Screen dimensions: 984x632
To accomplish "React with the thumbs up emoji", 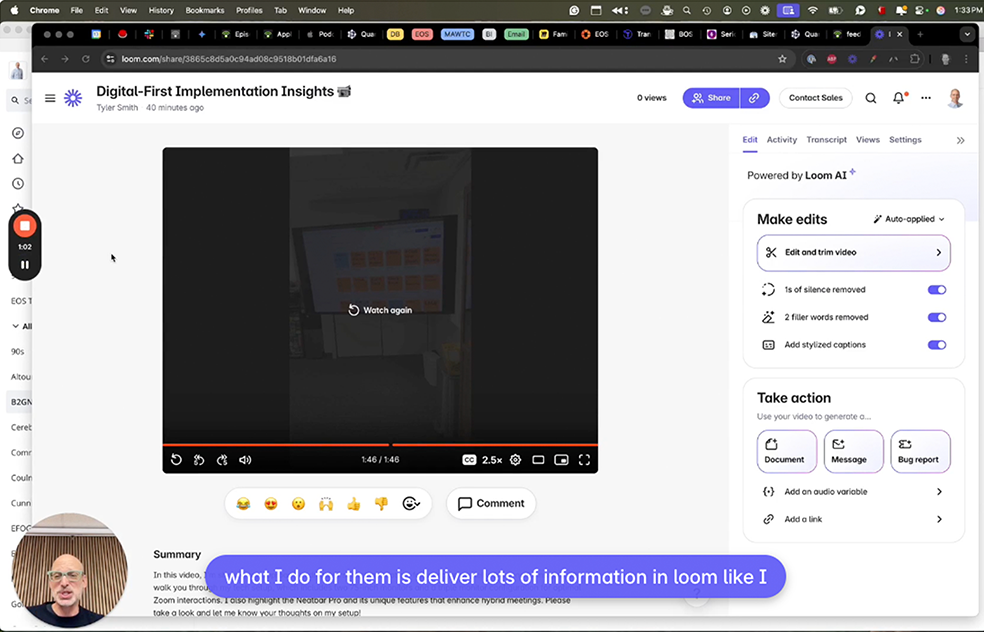I will pos(353,503).
